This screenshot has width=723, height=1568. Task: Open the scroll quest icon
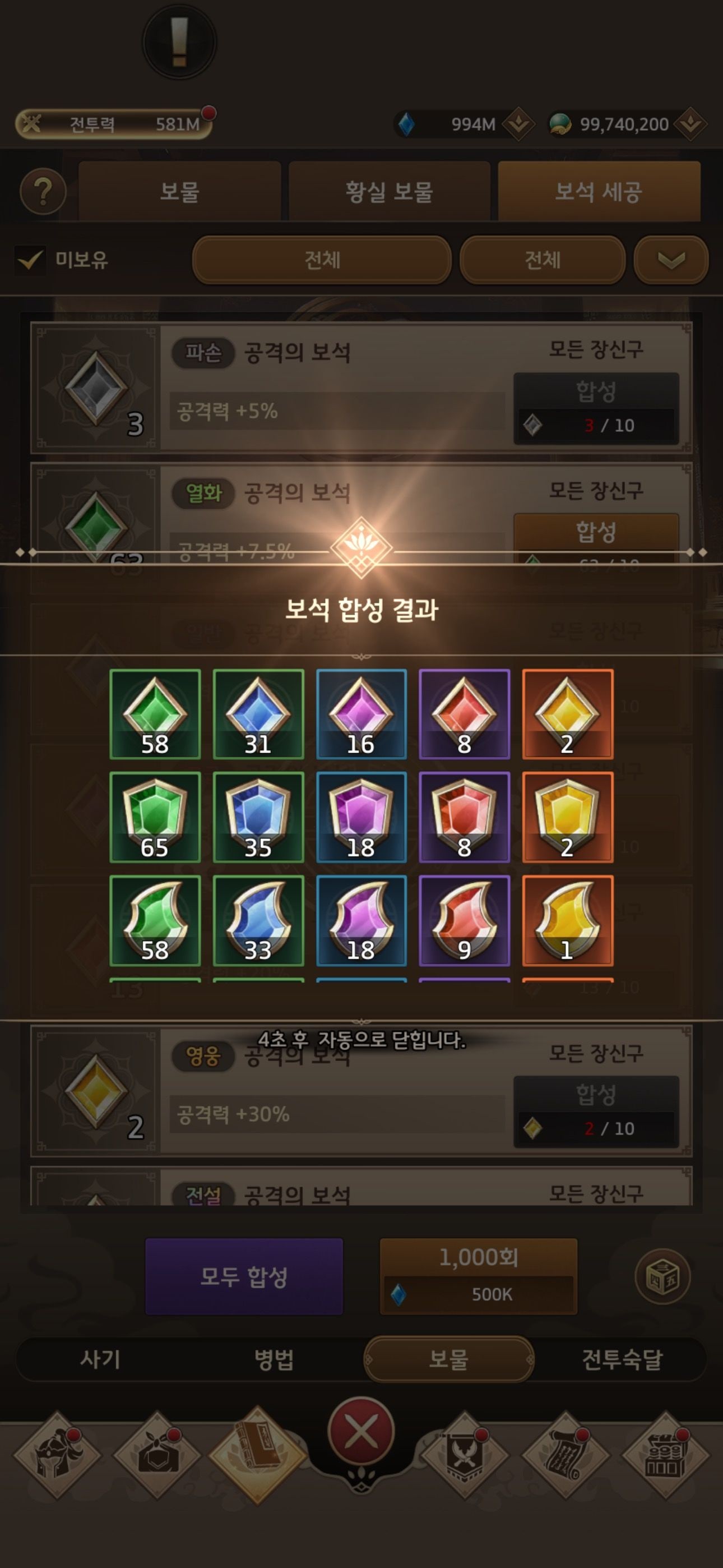coord(565,1455)
